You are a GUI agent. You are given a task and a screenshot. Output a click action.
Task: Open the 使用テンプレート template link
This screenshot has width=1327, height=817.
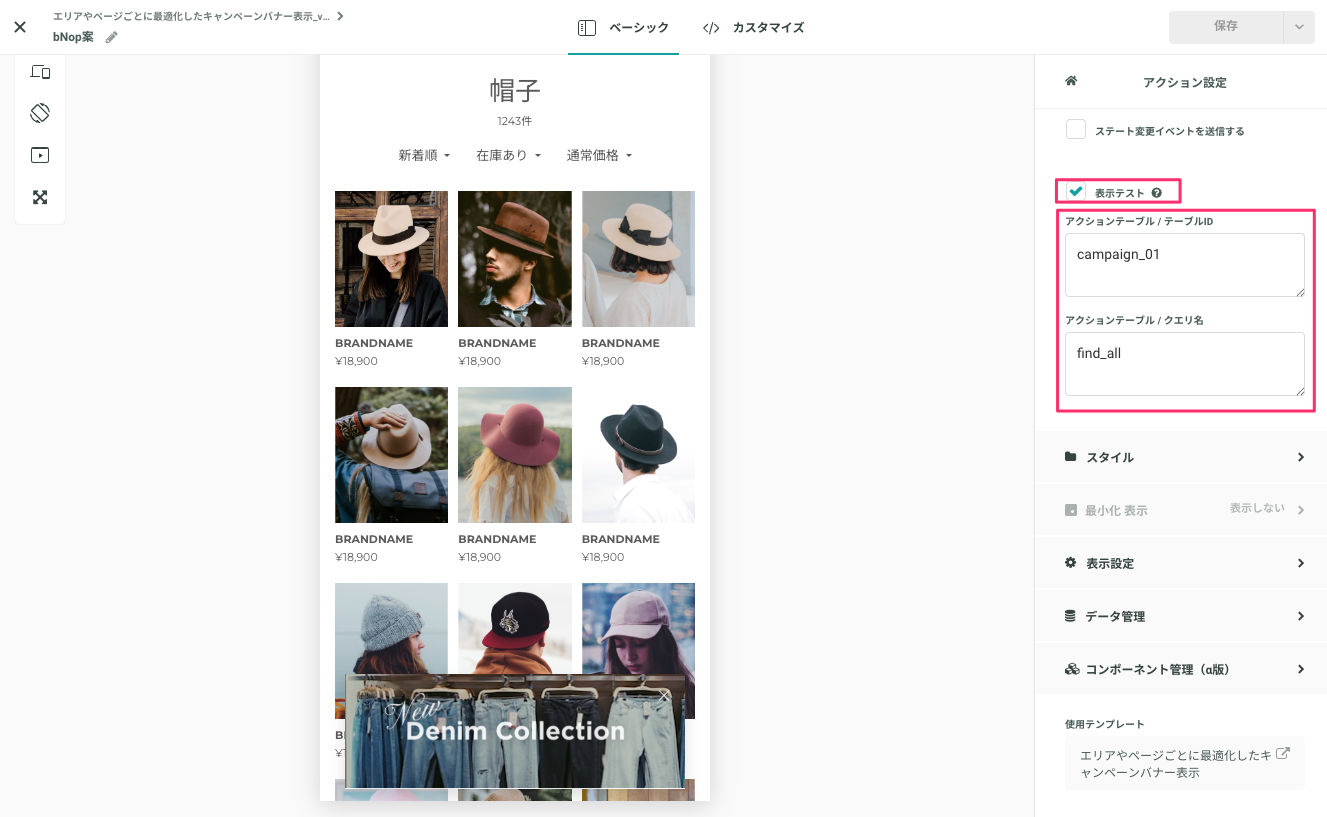click(1185, 764)
